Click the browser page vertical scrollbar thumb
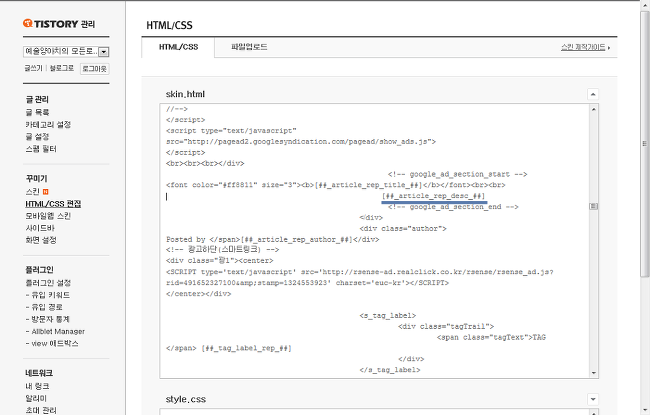Screen dimensions: 650x415 tap(644, 144)
